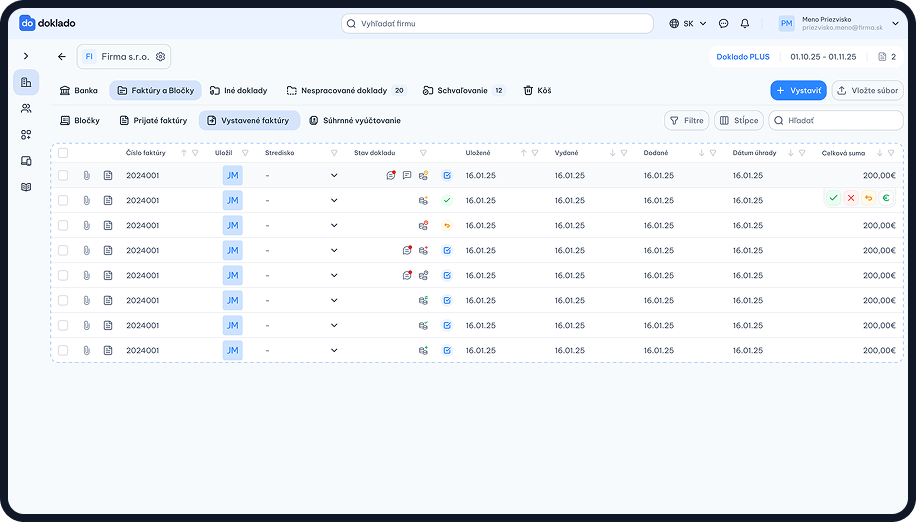Switch to the Banka tab
This screenshot has width=916, height=522.
(x=78, y=91)
